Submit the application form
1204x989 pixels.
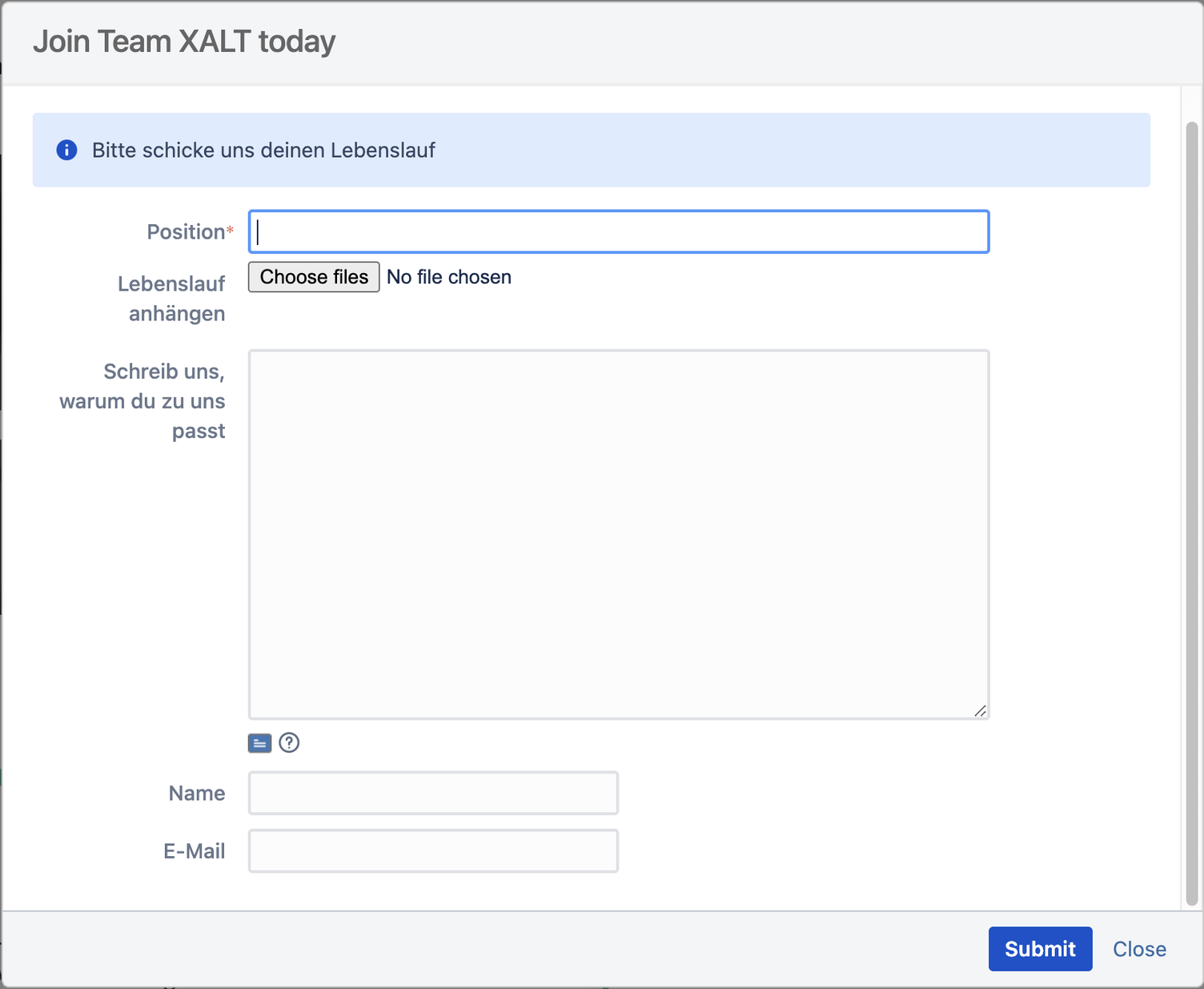tap(1040, 949)
